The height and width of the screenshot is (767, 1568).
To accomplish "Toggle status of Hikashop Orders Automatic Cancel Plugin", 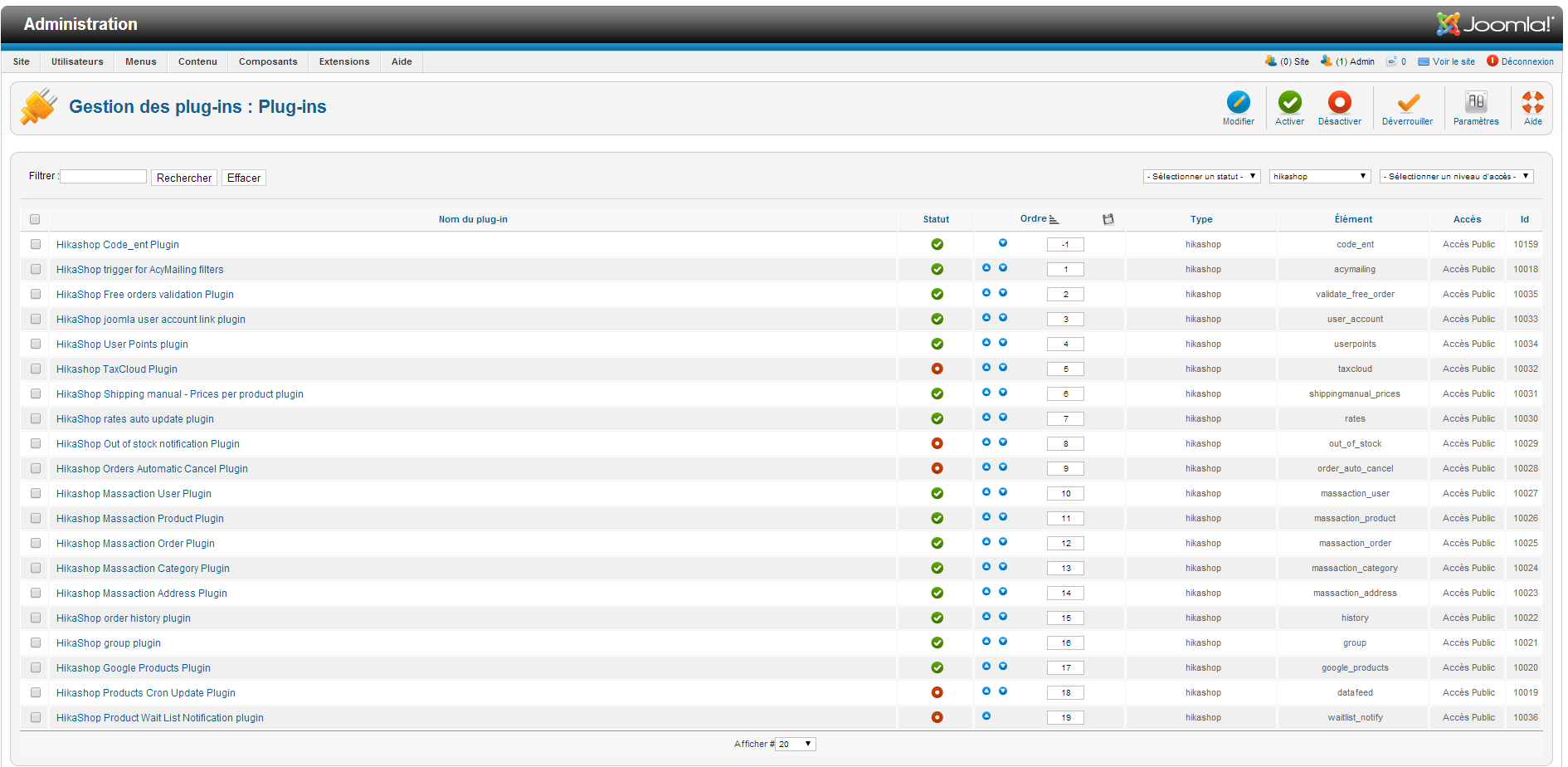I will pyautogui.click(x=937, y=468).
